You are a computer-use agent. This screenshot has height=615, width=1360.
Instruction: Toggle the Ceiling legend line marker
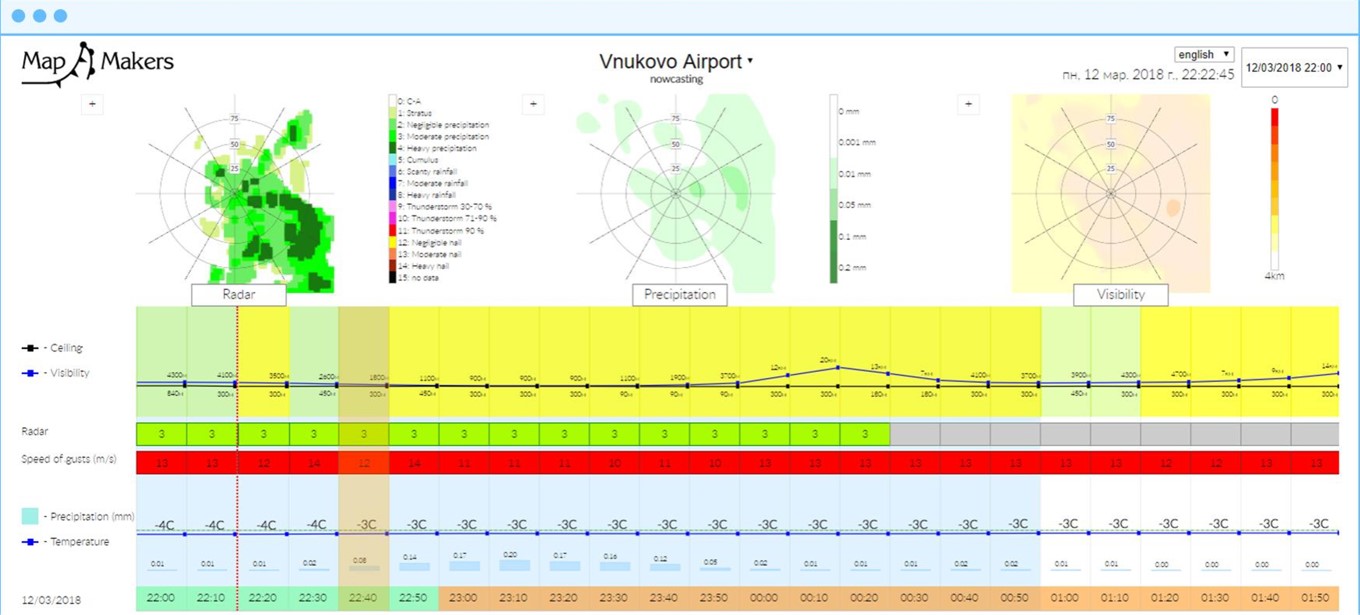click(31, 348)
